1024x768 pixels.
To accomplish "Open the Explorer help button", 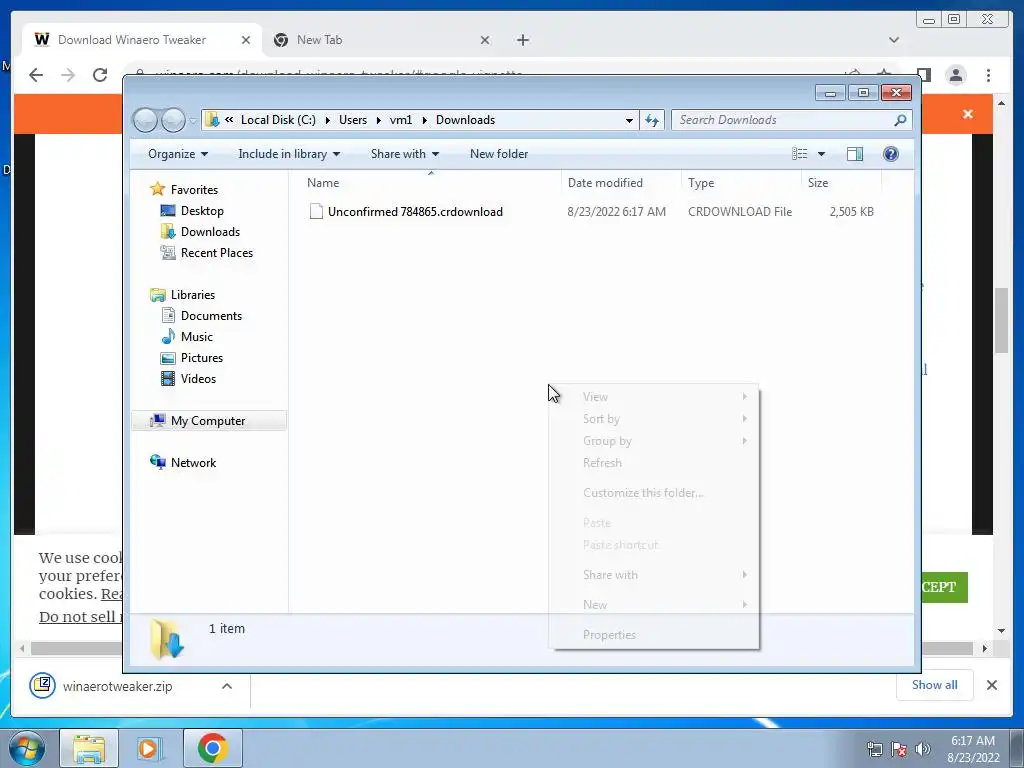I will [x=890, y=154].
